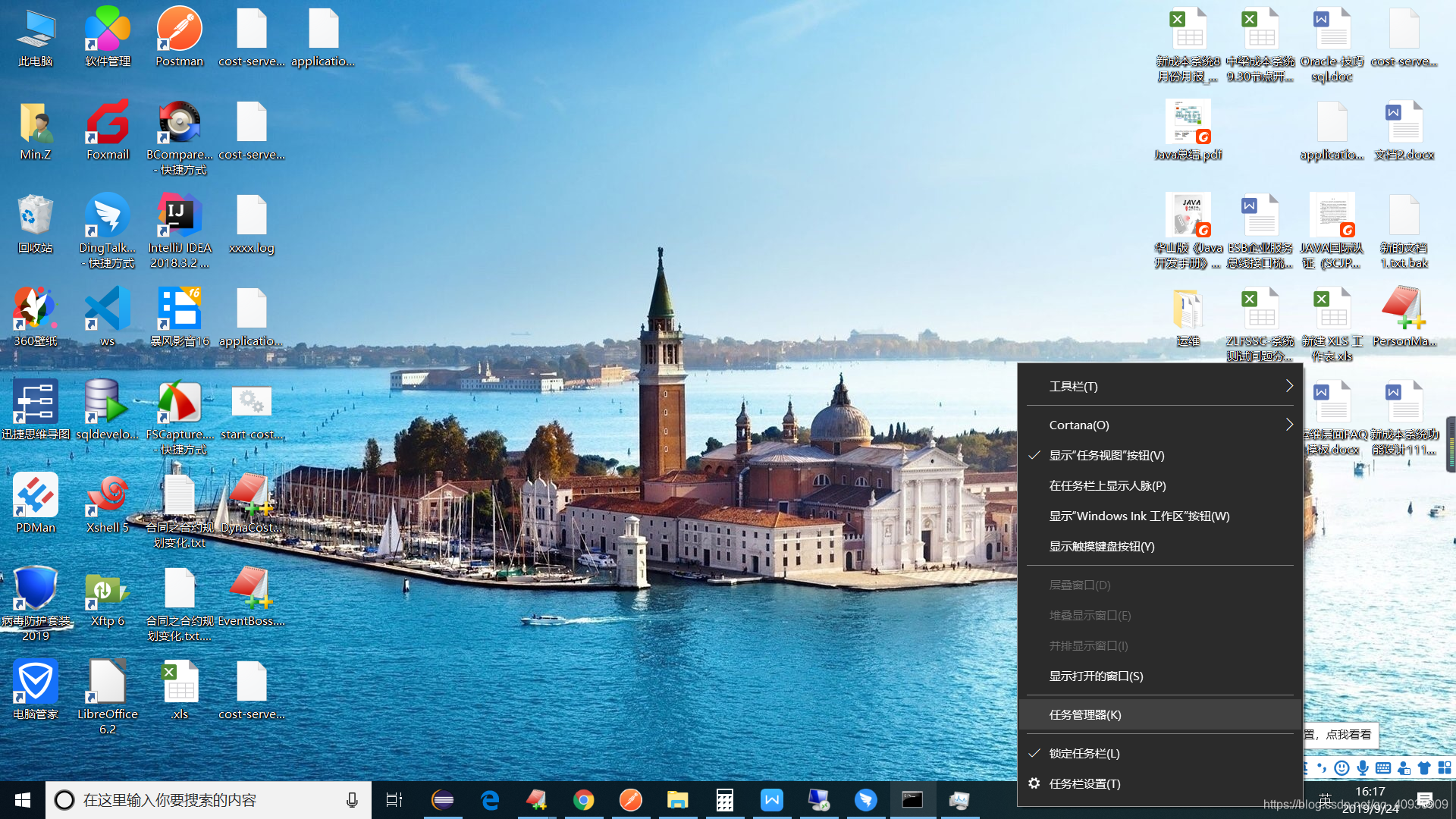Viewport: 1456px width, 819px height.
Task: Click the Cortana search input box
Action: 205,800
